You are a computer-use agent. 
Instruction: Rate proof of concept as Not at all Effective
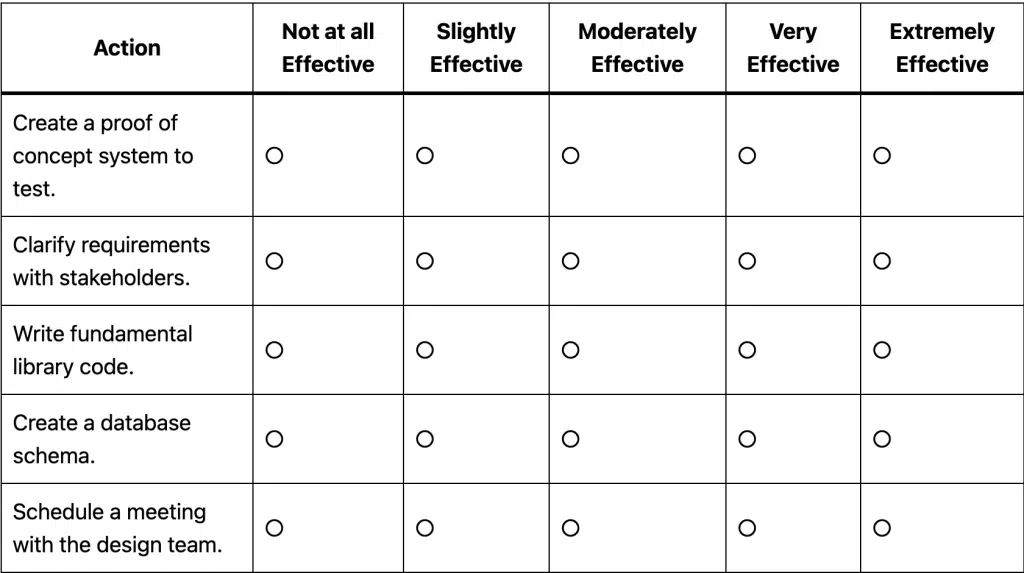click(x=275, y=156)
